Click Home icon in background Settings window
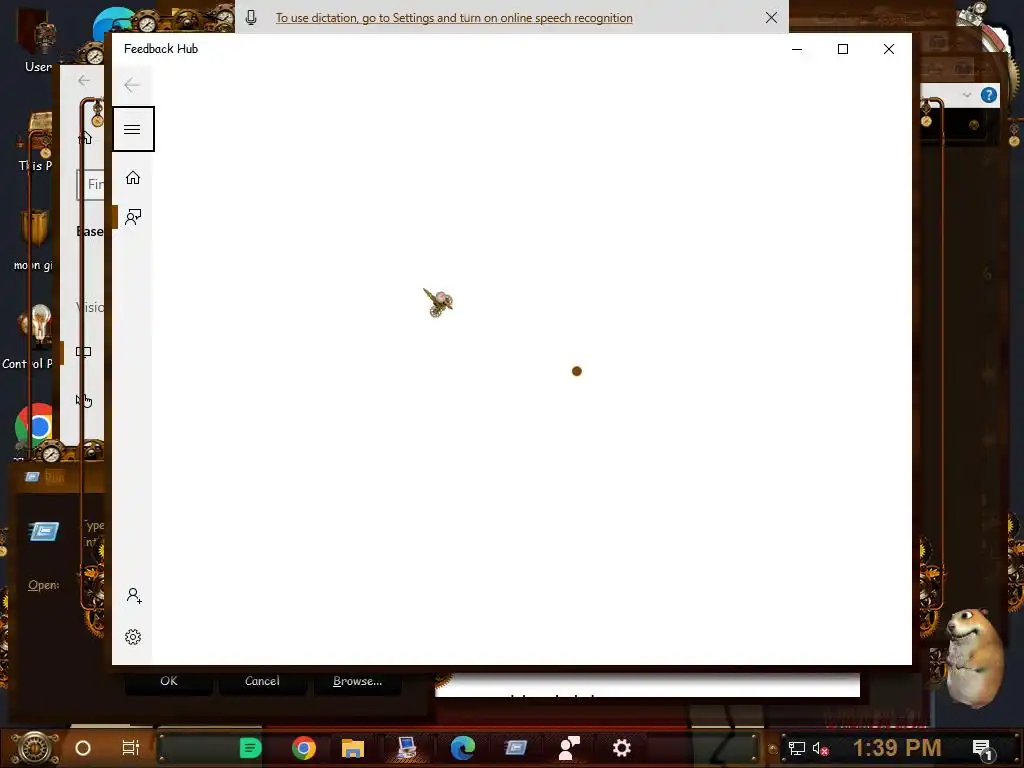This screenshot has width=1024, height=768. pyautogui.click(x=85, y=138)
